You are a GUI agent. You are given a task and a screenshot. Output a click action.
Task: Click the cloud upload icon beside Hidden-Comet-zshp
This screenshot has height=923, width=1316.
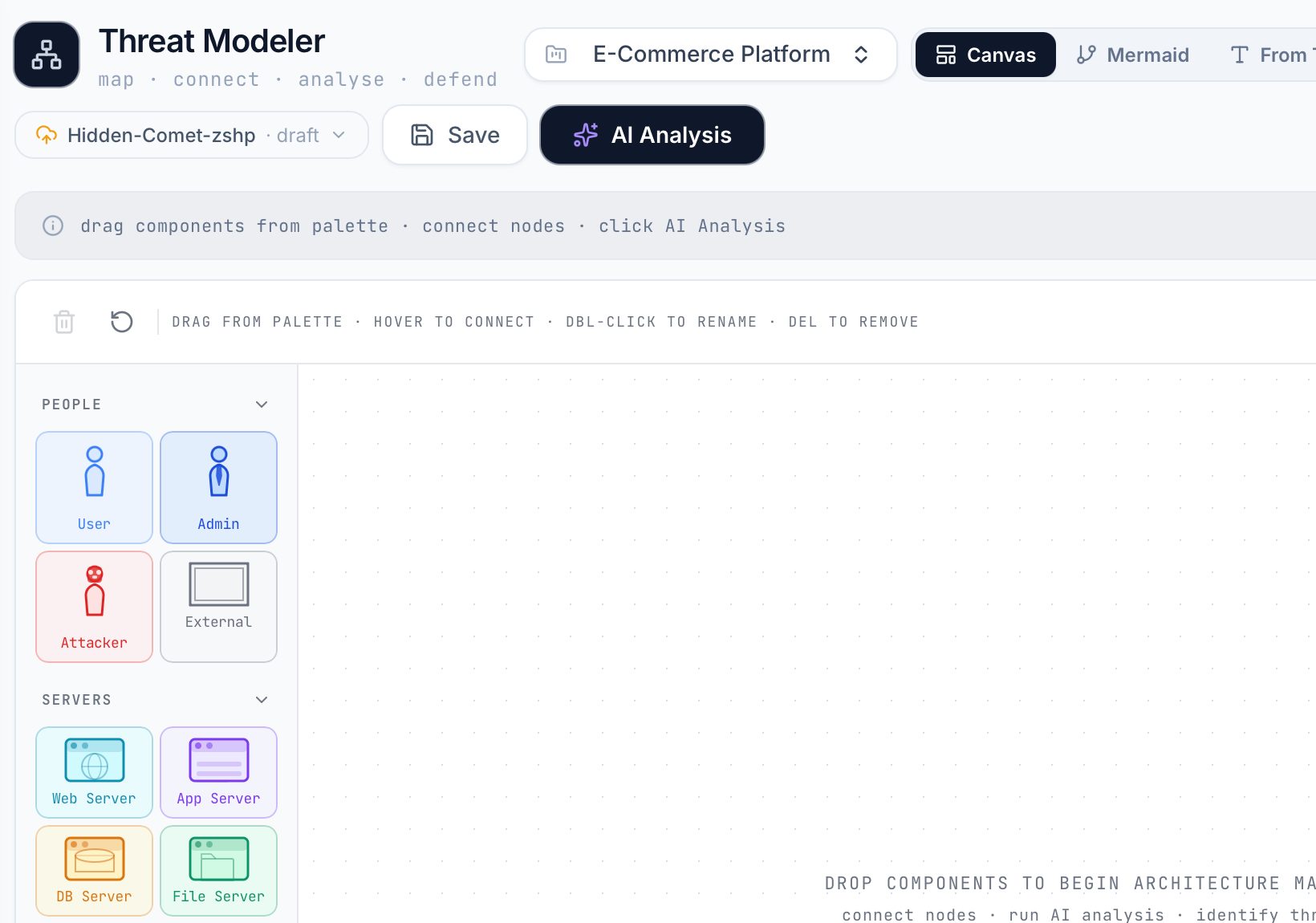[x=47, y=135]
